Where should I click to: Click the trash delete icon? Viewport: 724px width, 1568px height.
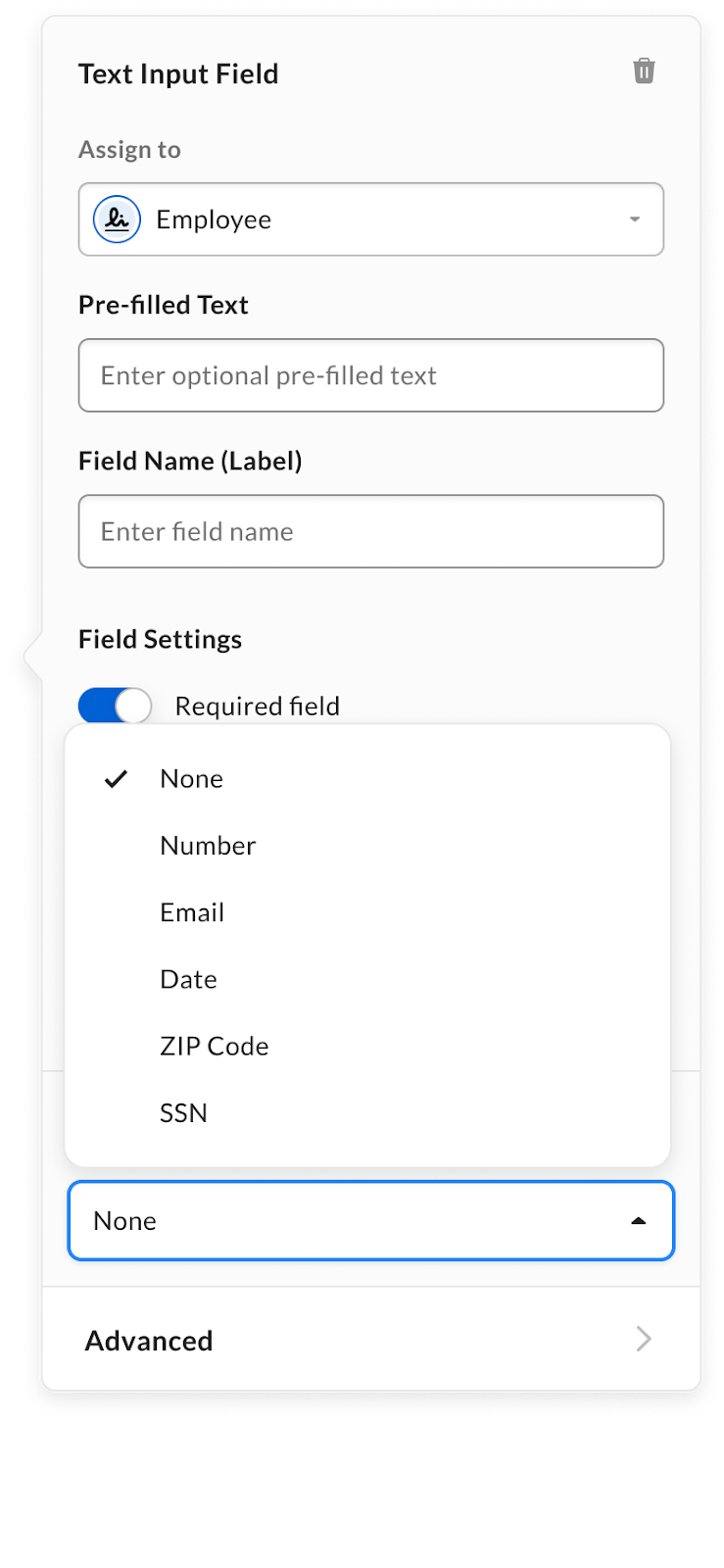(x=644, y=71)
